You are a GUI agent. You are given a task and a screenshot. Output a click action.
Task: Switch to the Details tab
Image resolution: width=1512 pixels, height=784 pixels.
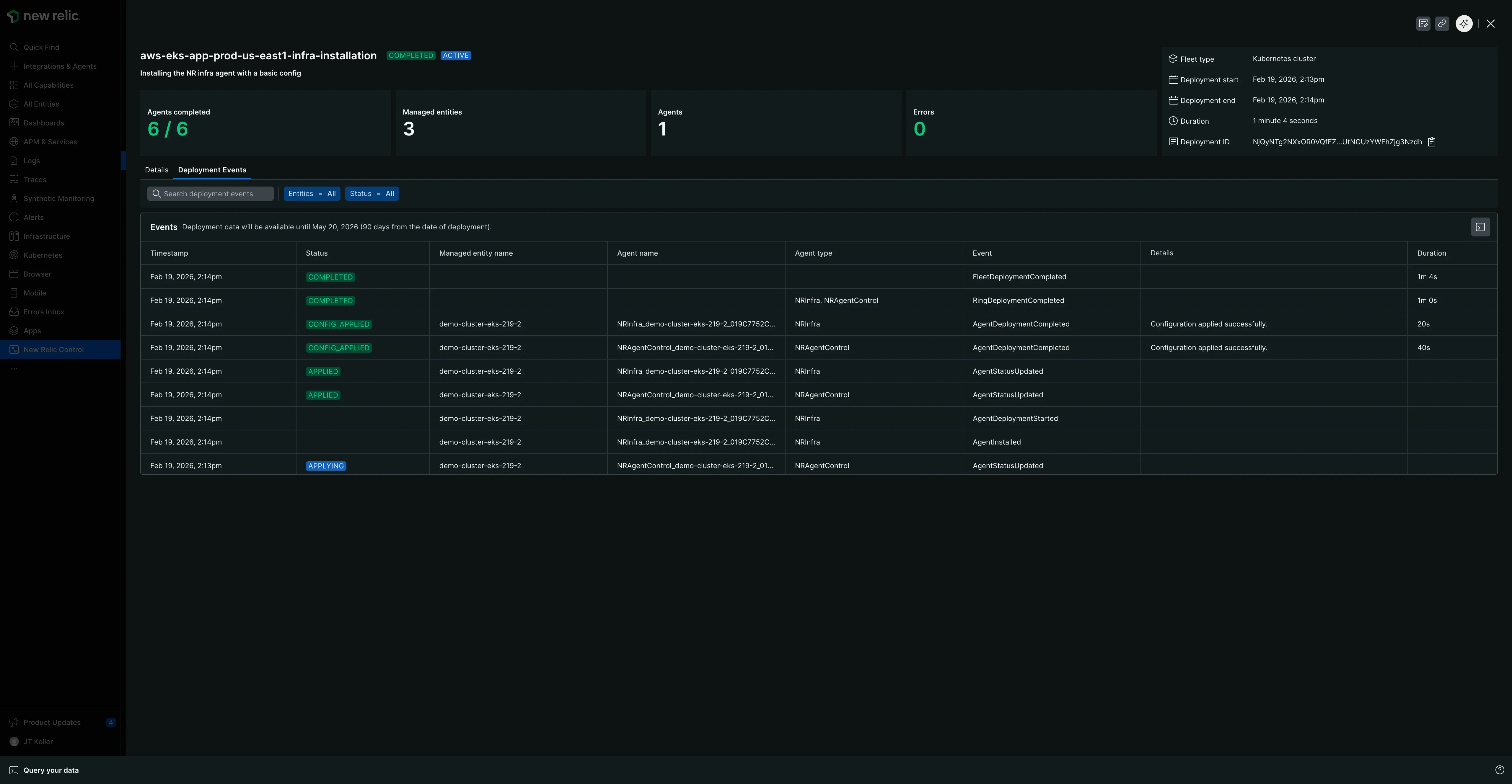point(156,170)
